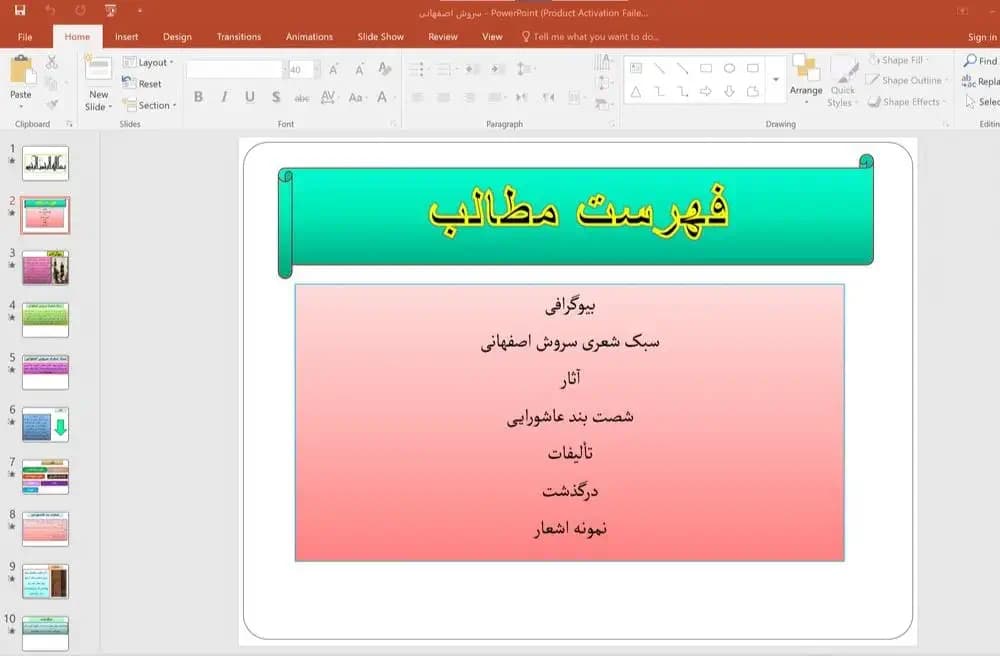Click the Undo arrow icon
The width and height of the screenshot is (1000, 656).
click(x=50, y=10)
